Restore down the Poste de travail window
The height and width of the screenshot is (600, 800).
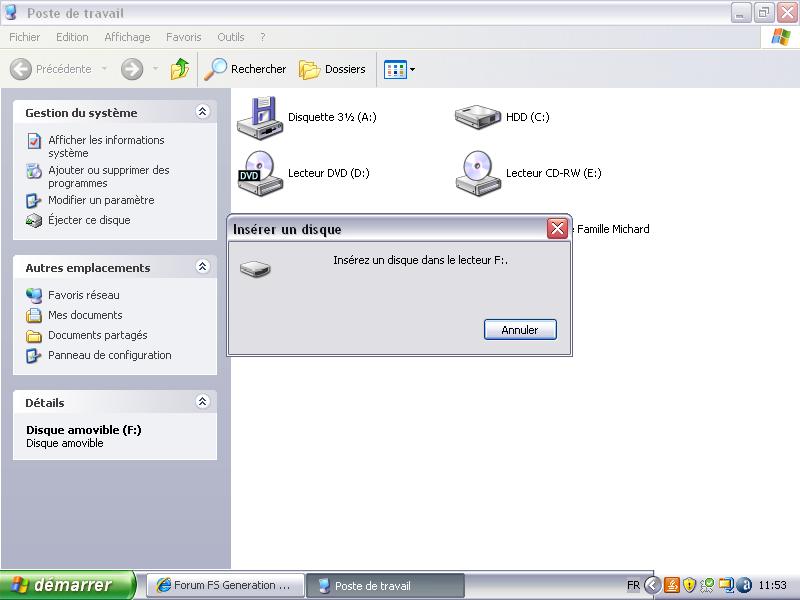tap(764, 13)
